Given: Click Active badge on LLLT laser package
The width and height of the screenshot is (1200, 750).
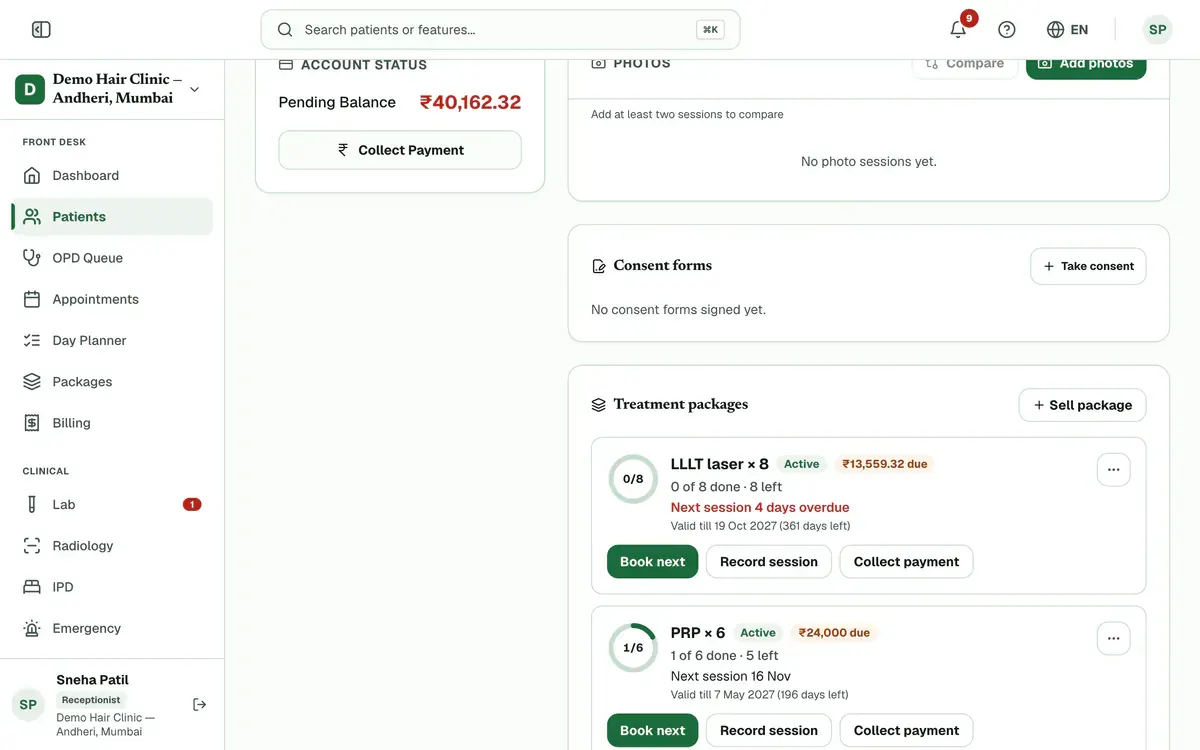Looking at the screenshot, I should coord(801,464).
